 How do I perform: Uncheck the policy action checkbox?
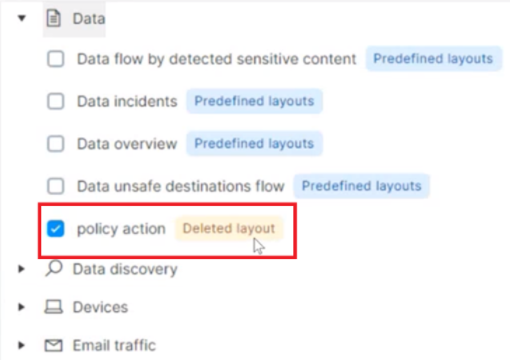(x=56, y=229)
